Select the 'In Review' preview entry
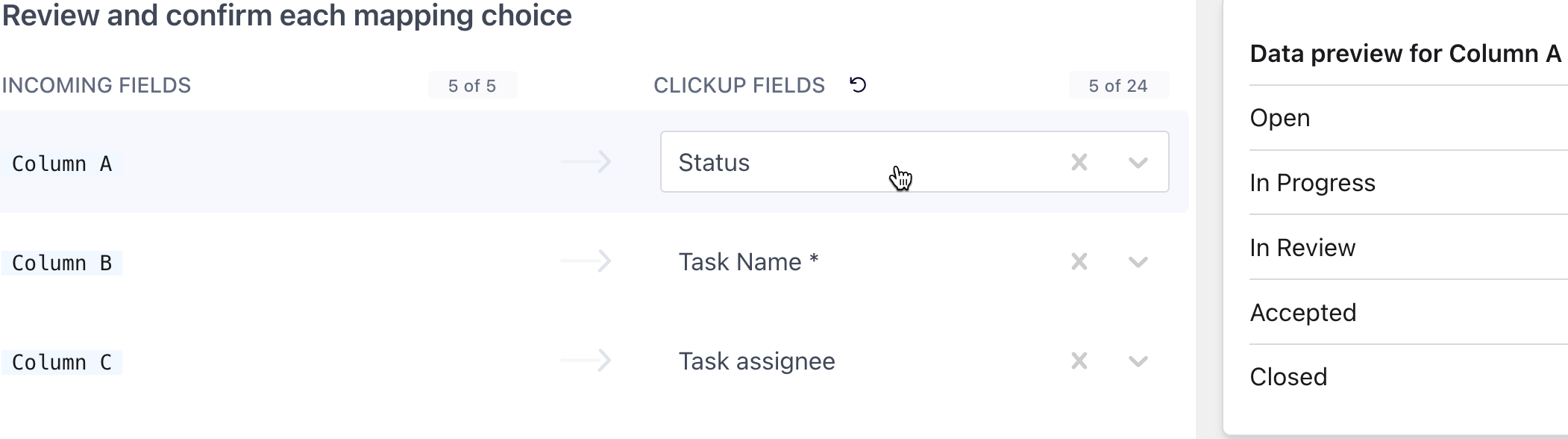 1302,248
